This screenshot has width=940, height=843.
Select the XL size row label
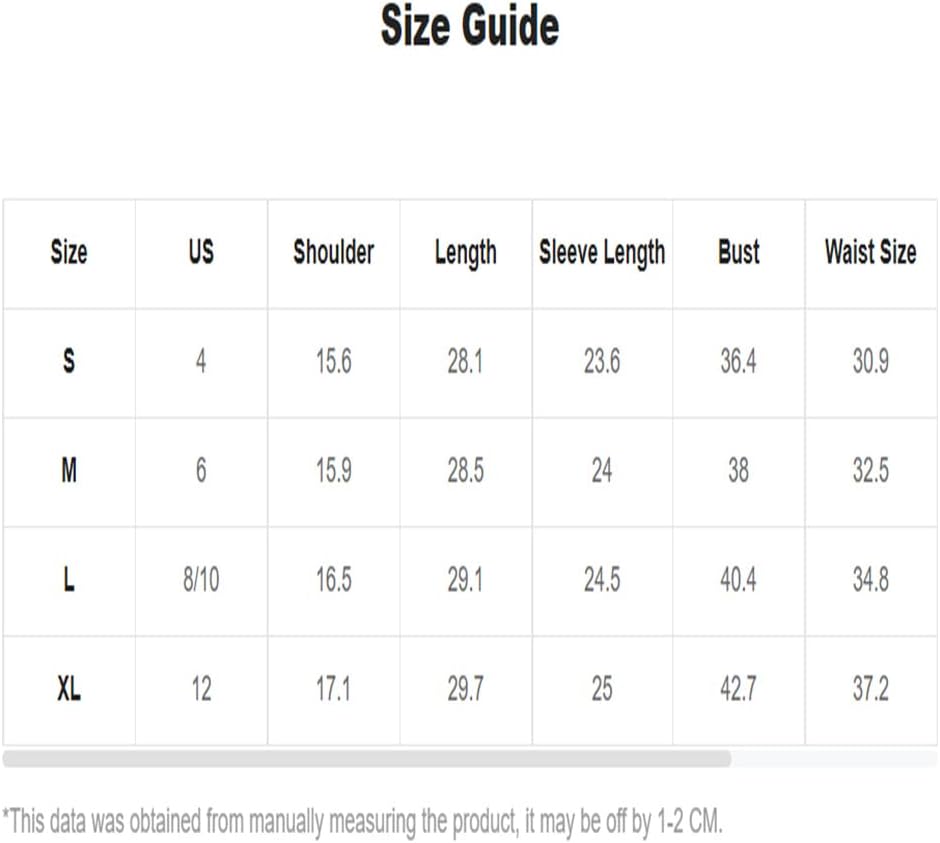(x=69, y=688)
